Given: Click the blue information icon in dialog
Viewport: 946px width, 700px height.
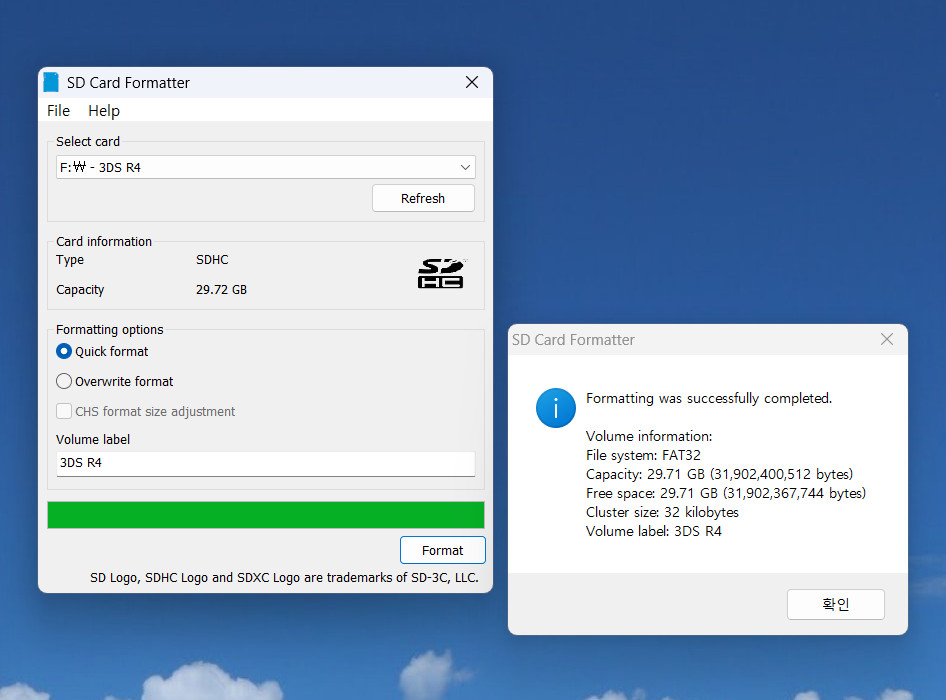Looking at the screenshot, I should 556,408.
